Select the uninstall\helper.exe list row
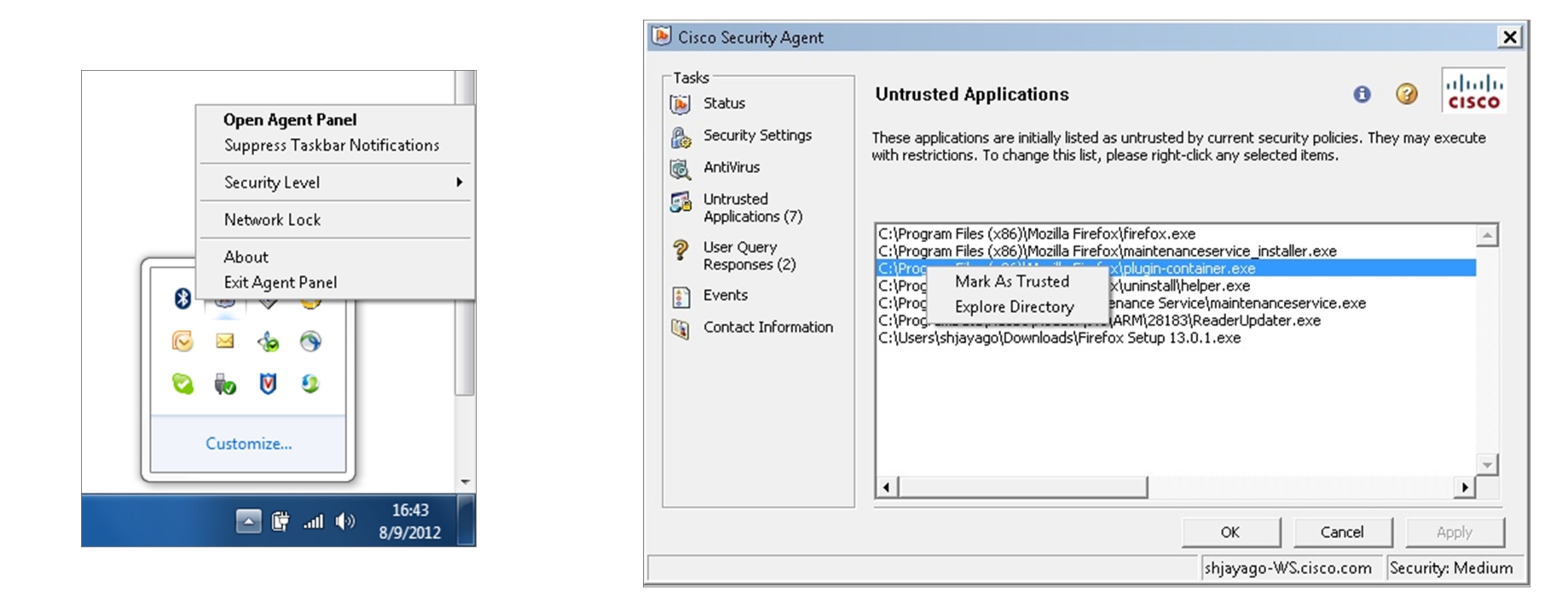1568x607 pixels. 1176,286
